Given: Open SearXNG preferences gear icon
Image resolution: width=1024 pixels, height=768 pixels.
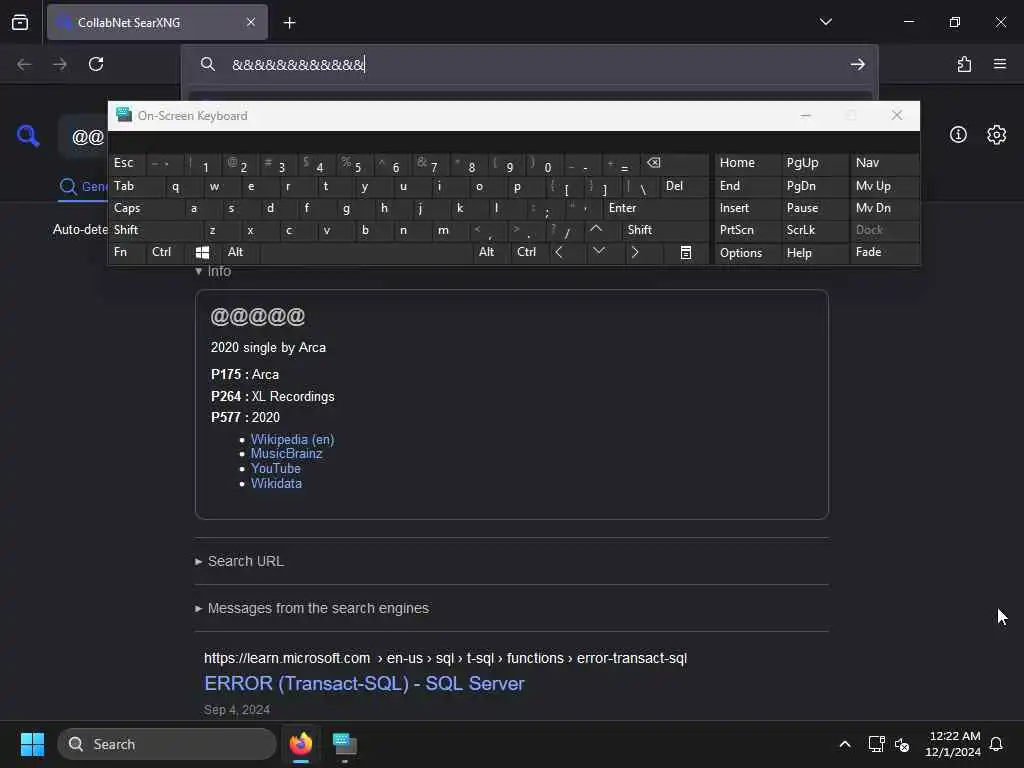Looking at the screenshot, I should [996, 135].
